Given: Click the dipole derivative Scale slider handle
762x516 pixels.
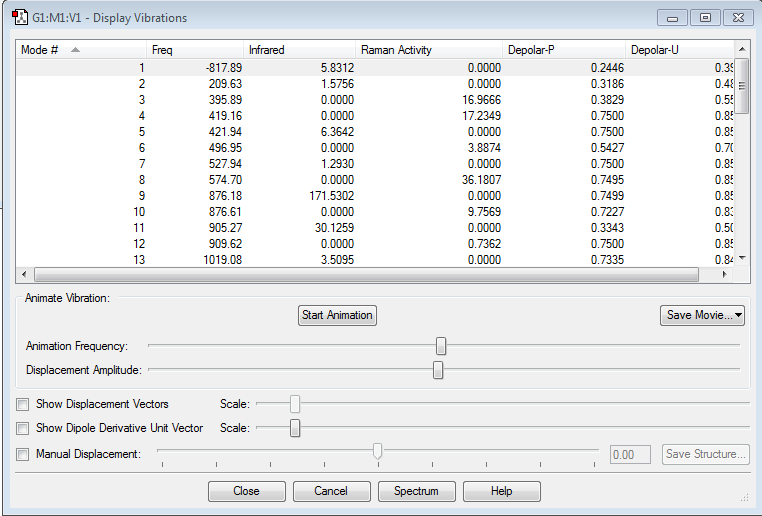Looking at the screenshot, I should pyautogui.click(x=295, y=428).
